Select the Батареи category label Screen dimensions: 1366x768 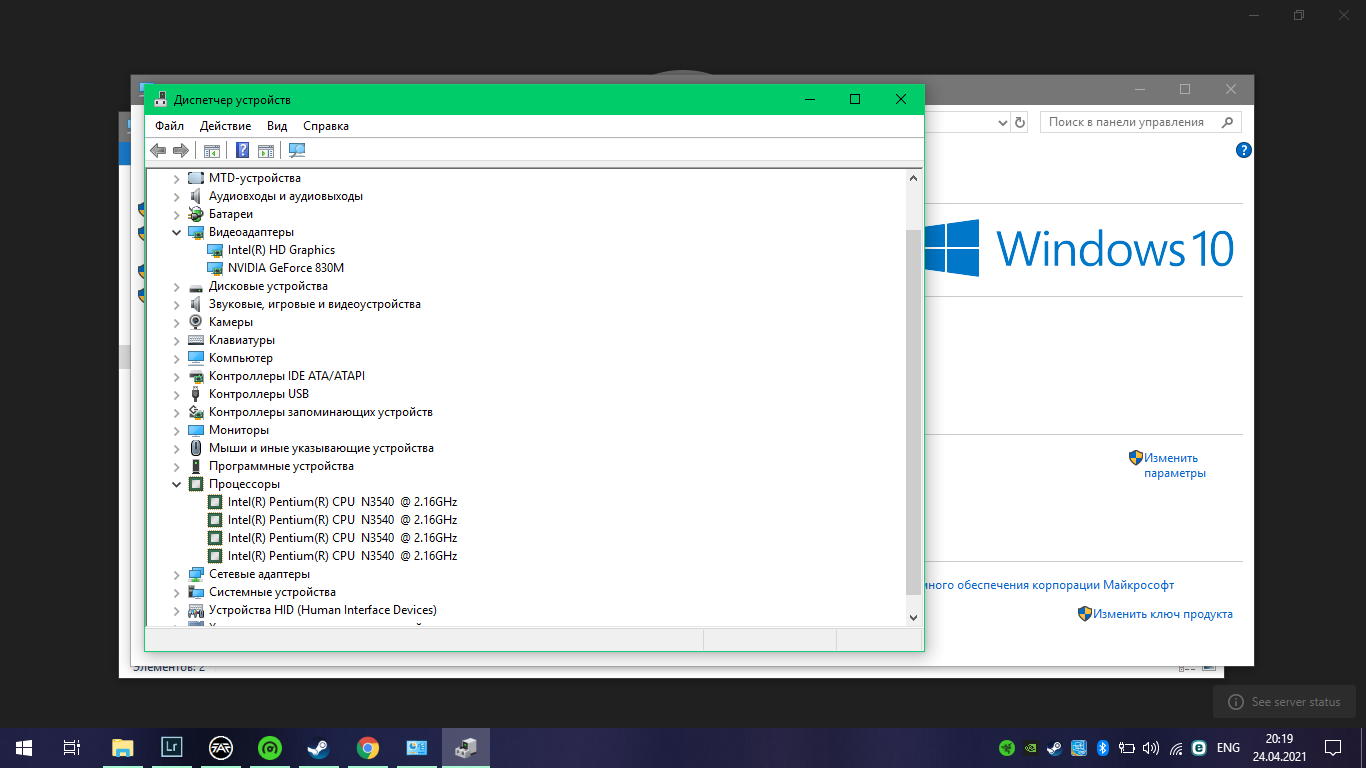click(231, 214)
